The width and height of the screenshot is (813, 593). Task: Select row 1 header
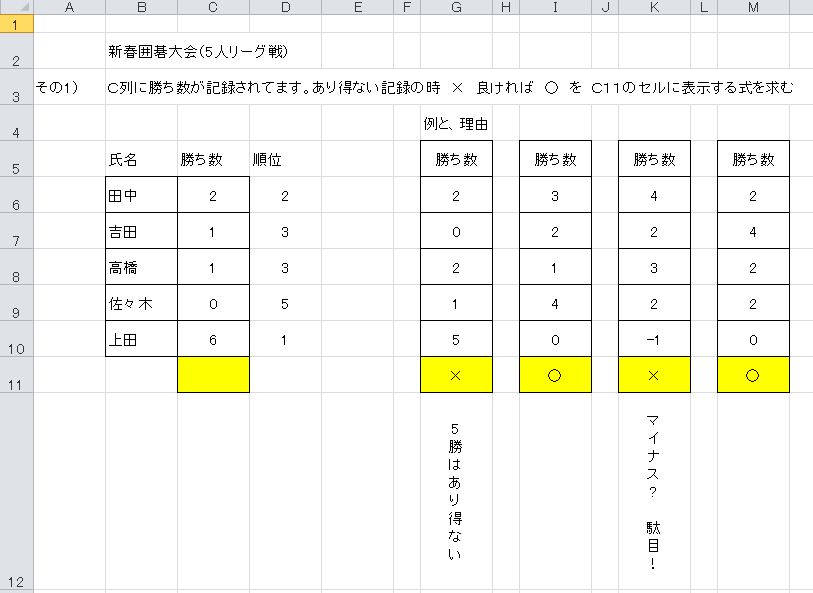[x=17, y=24]
